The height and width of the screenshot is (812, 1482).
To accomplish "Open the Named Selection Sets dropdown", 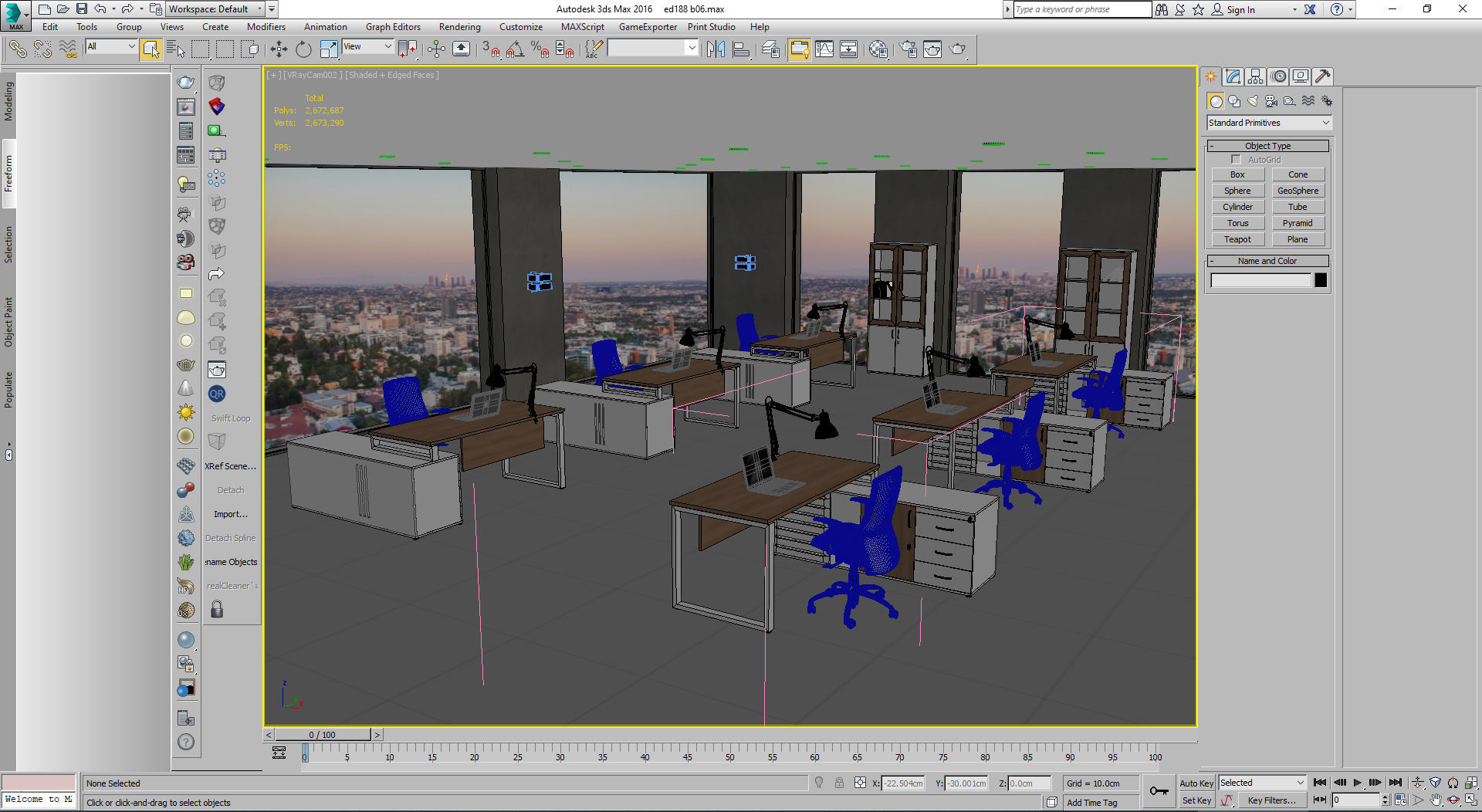I will coord(652,48).
